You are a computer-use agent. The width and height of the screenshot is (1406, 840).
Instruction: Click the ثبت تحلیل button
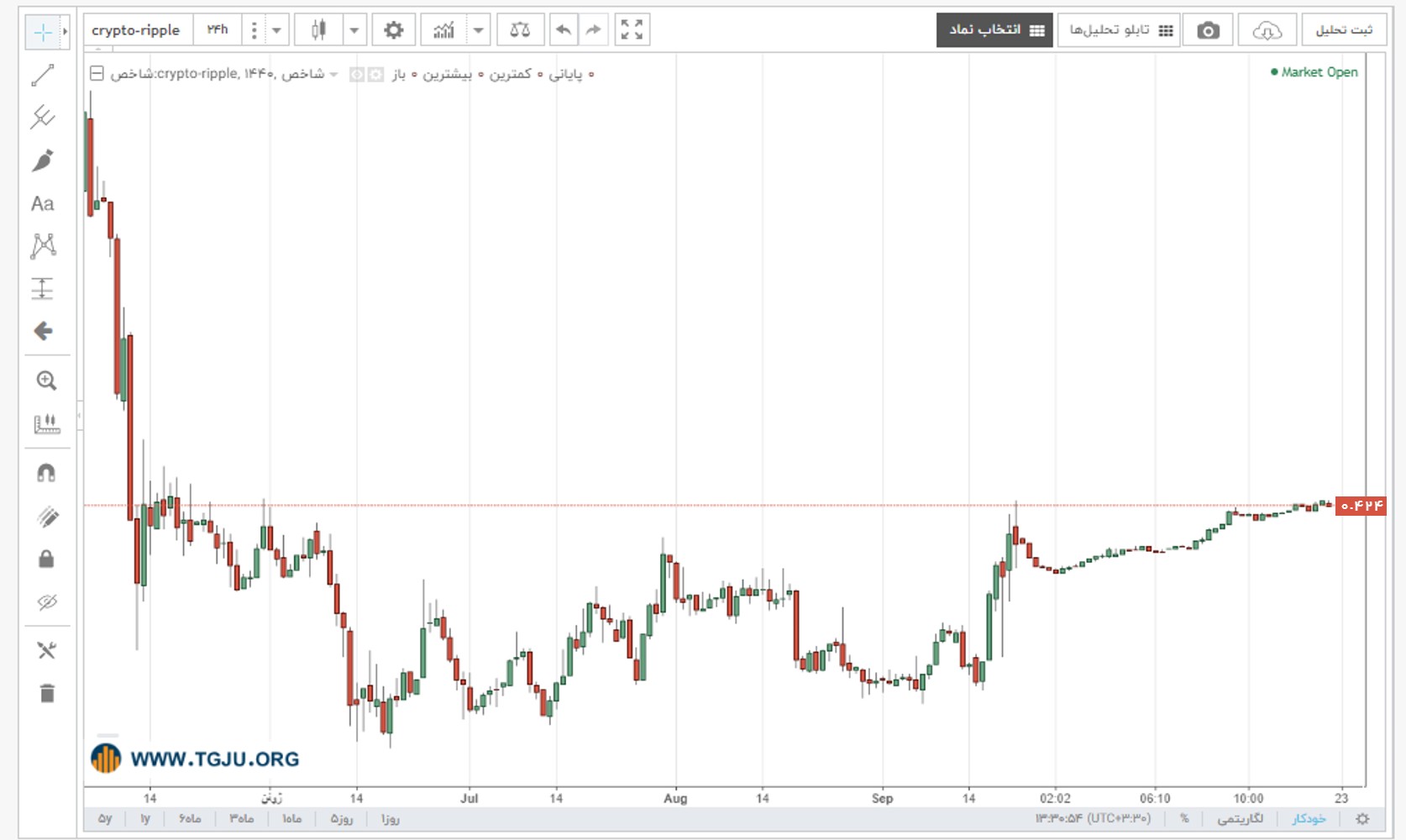click(x=1344, y=30)
